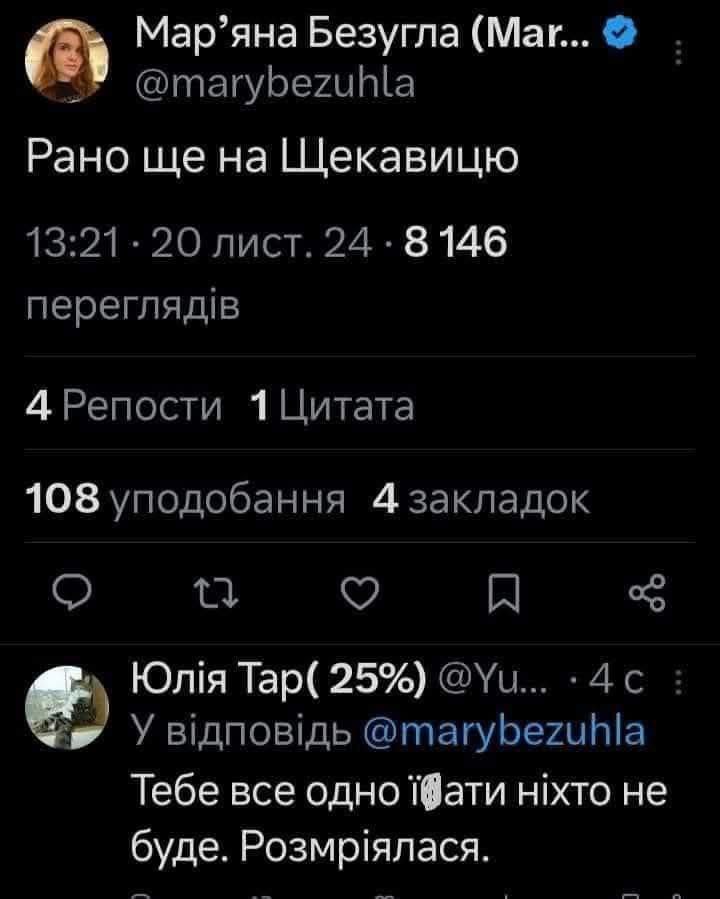
Task: Tap the blue verified badge
Action: (620, 33)
